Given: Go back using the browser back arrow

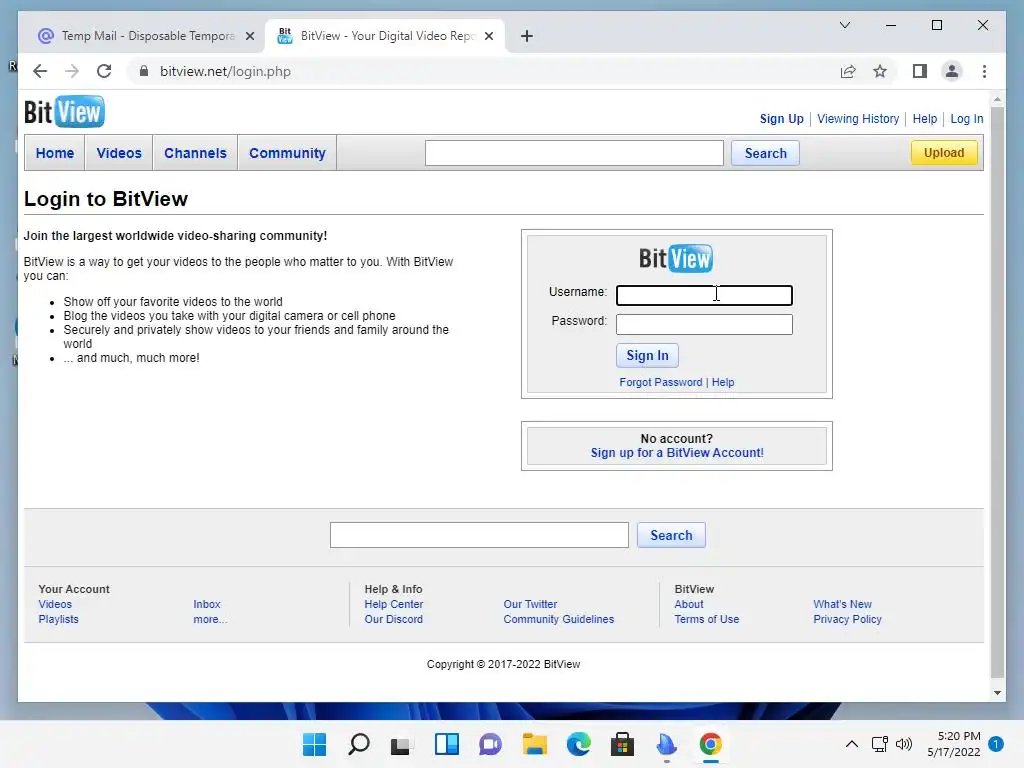Looking at the screenshot, I should tap(40, 71).
